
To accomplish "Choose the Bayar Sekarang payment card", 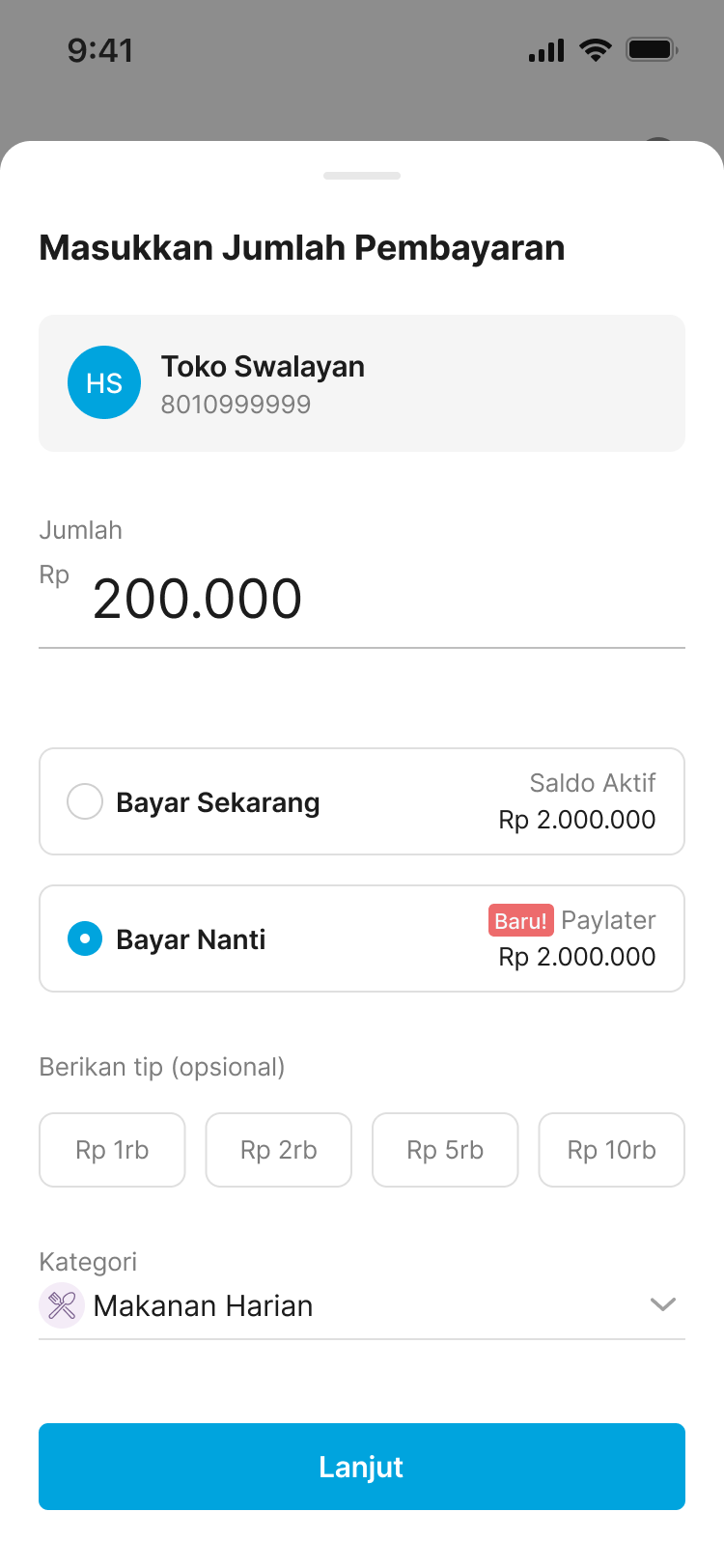I will 362,801.
